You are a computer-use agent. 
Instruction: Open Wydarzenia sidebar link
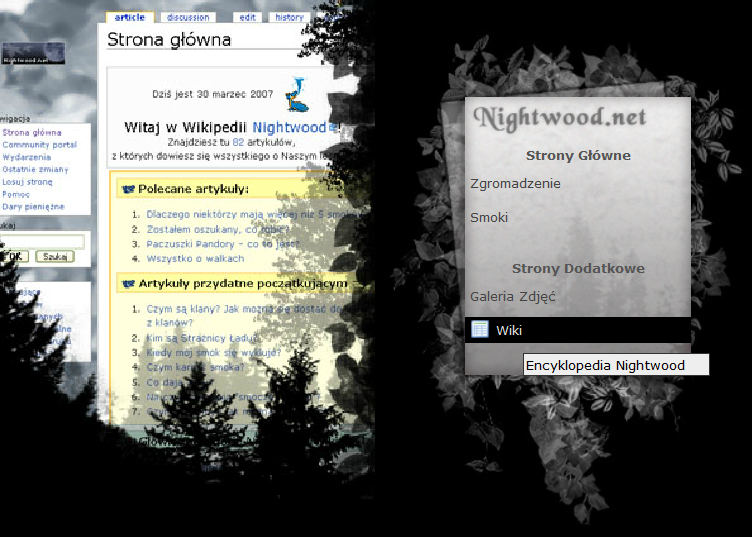click(26, 157)
